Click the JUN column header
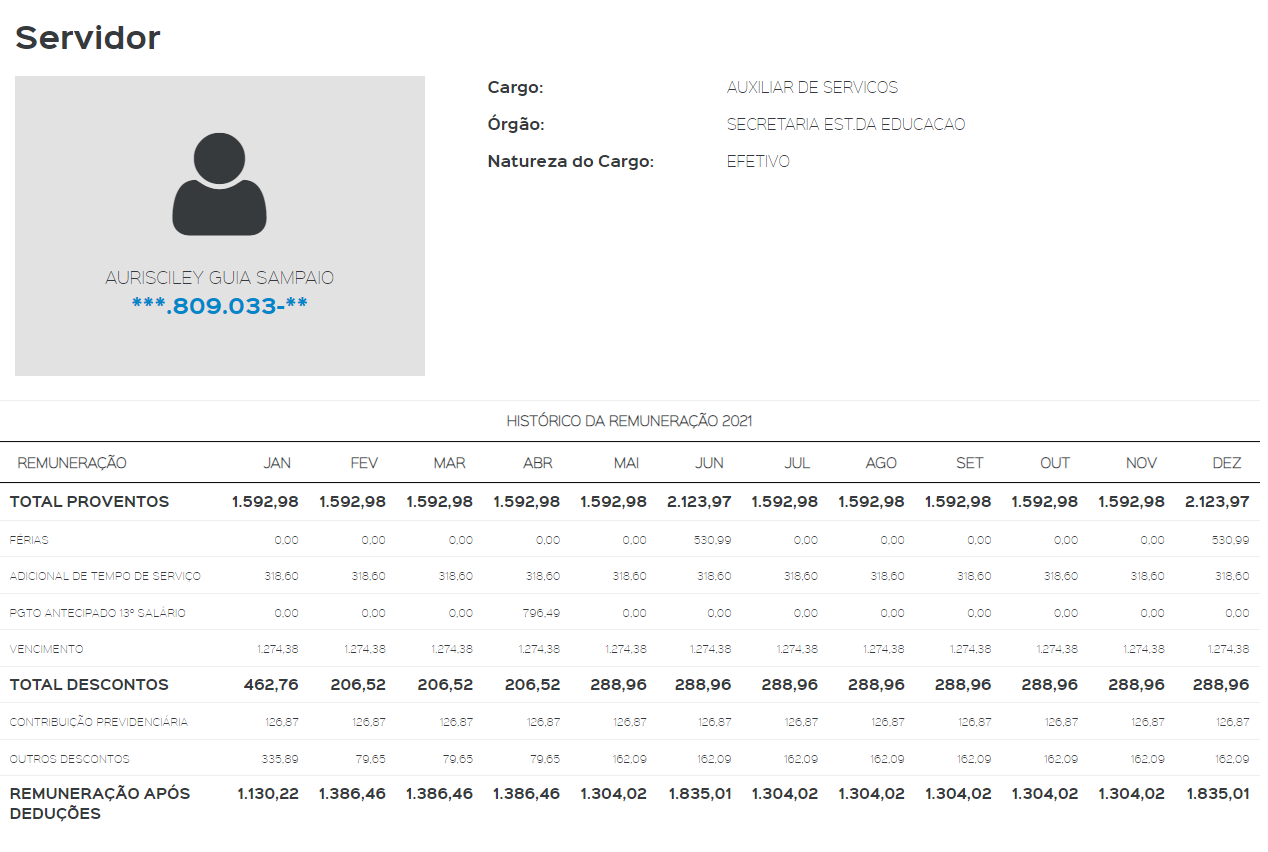This screenshot has width=1268, height=852. 709,463
